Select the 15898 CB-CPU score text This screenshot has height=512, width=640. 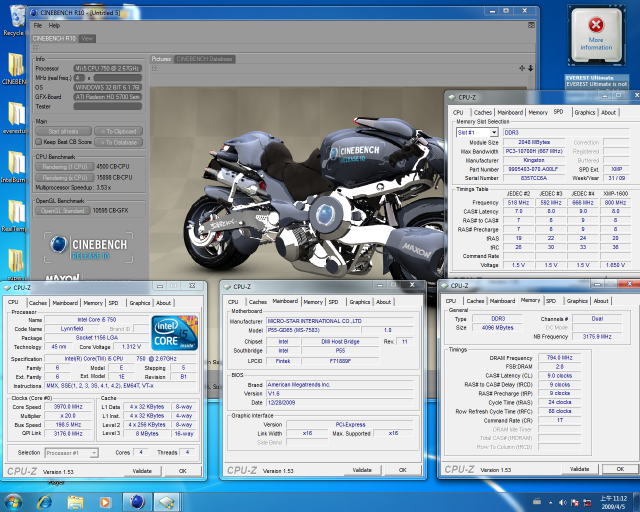pos(114,178)
